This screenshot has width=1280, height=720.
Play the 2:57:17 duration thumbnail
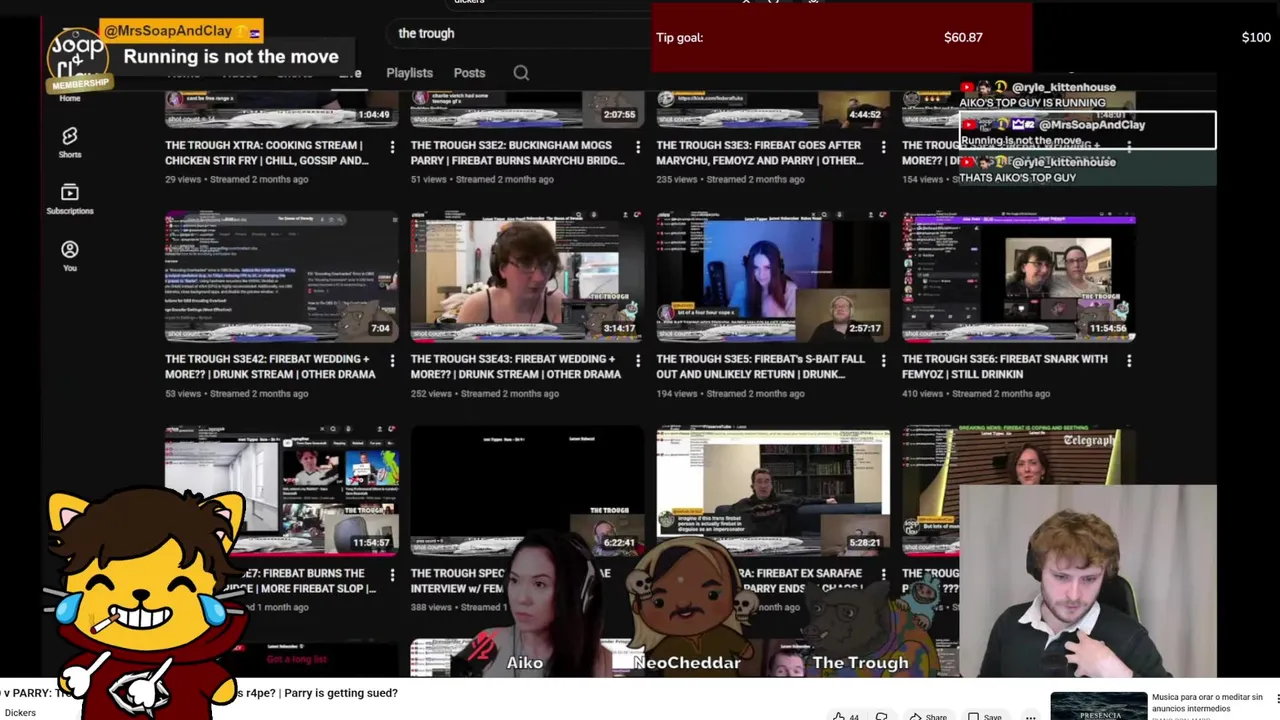tap(772, 276)
